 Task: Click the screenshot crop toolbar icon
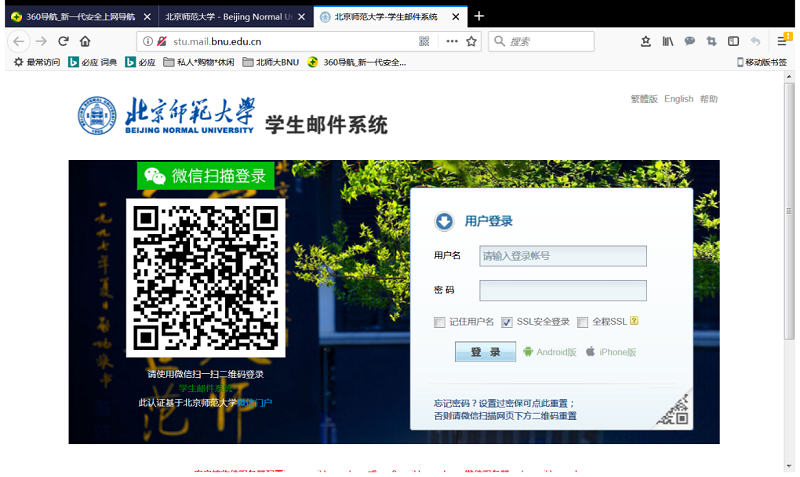point(712,41)
